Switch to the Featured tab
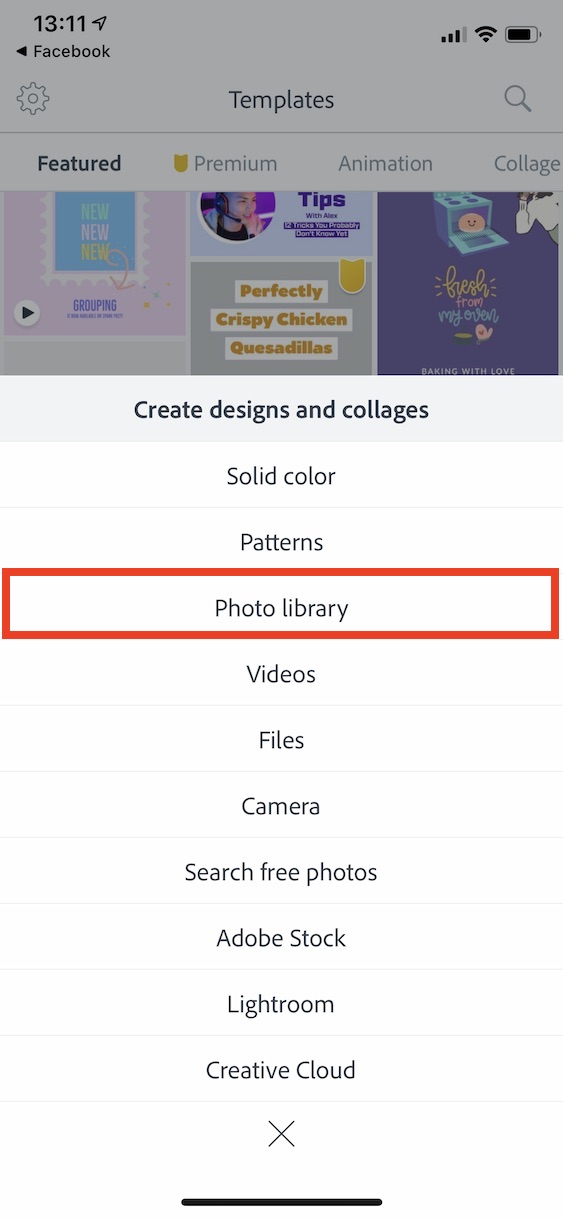This screenshot has height=1218, width=563. click(x=79, y=163)
